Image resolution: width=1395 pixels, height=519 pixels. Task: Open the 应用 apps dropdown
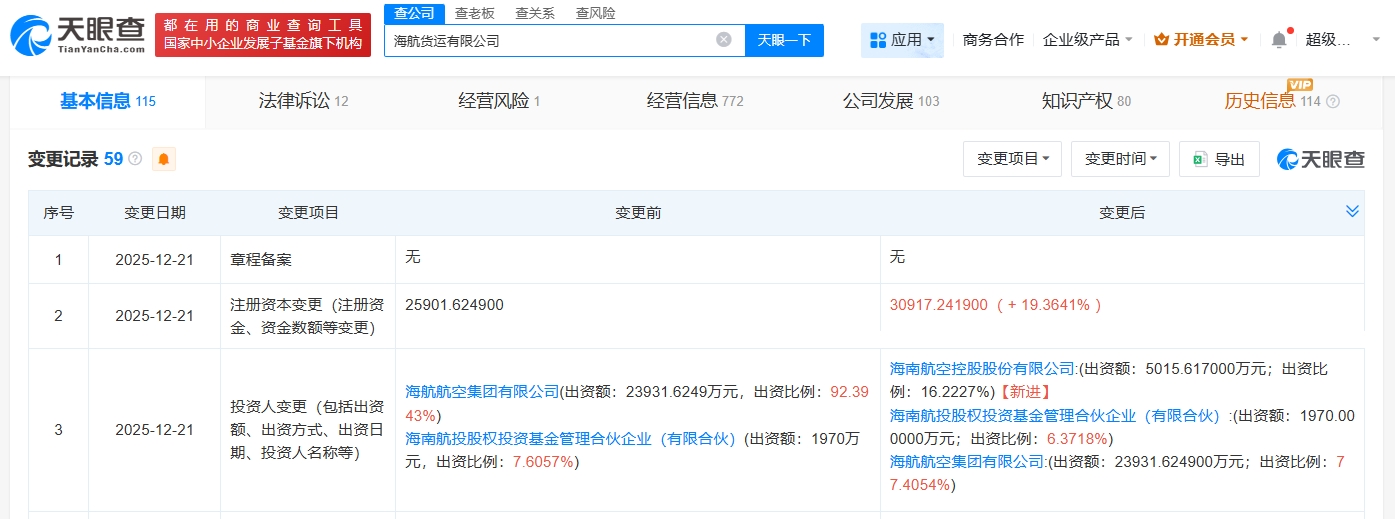tap(902, 40)
